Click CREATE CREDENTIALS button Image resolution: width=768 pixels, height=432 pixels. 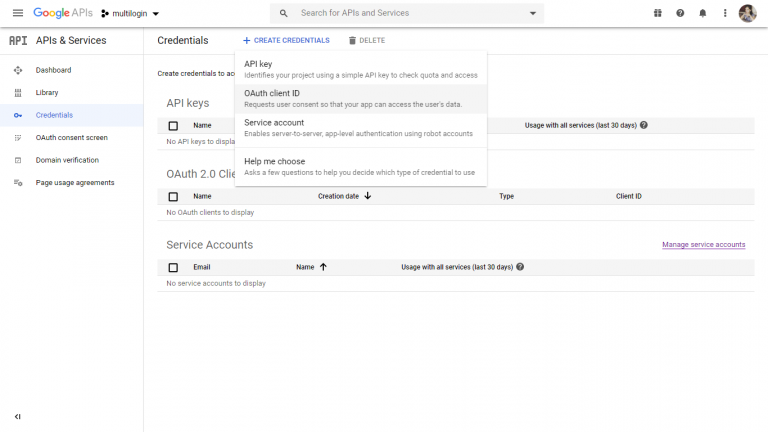pyautogui.click(x=287, y=40)
